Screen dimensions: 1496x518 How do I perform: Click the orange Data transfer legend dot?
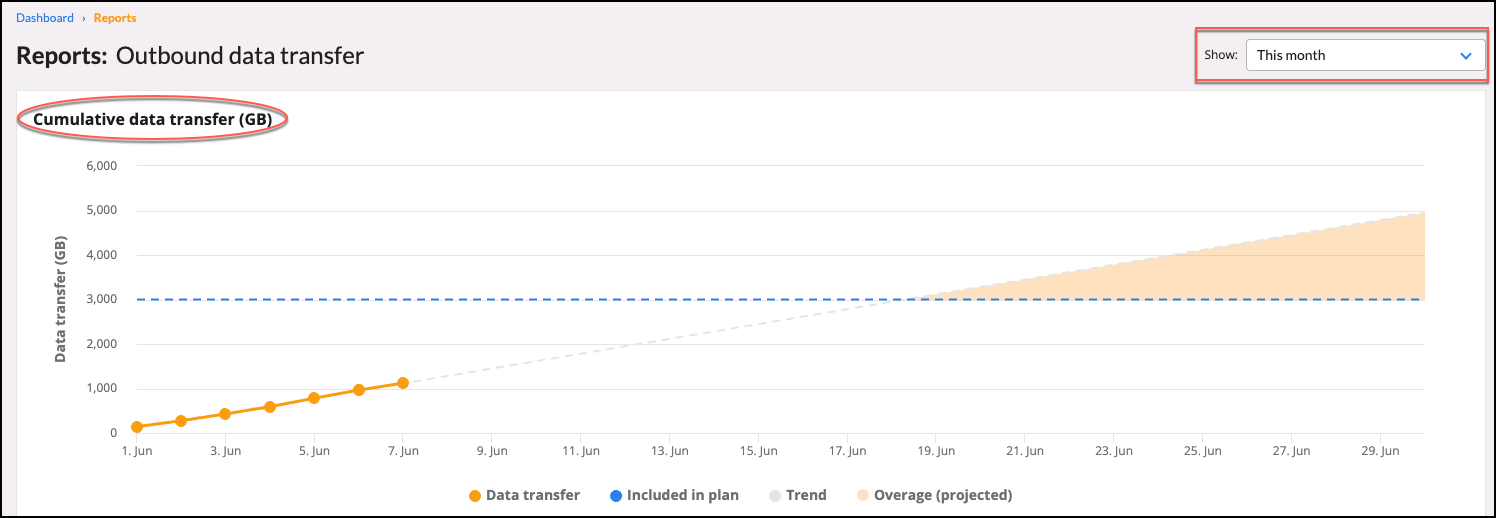point(474,495)
